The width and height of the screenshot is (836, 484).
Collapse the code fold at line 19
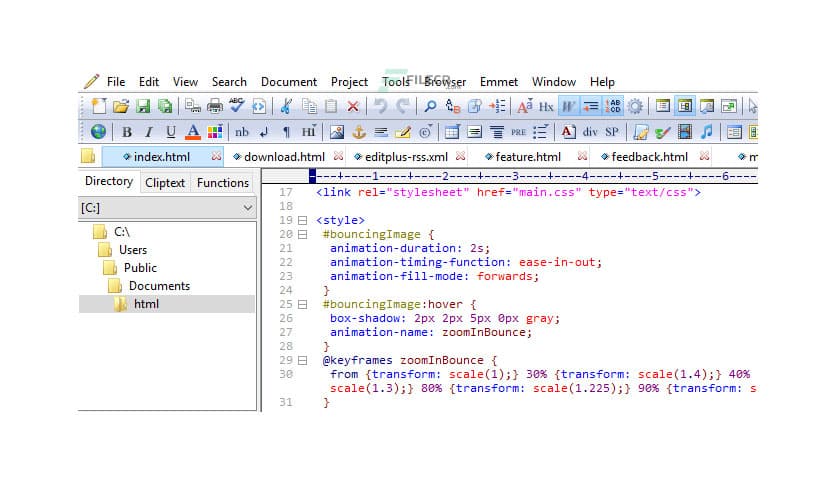tap(303, 220)
